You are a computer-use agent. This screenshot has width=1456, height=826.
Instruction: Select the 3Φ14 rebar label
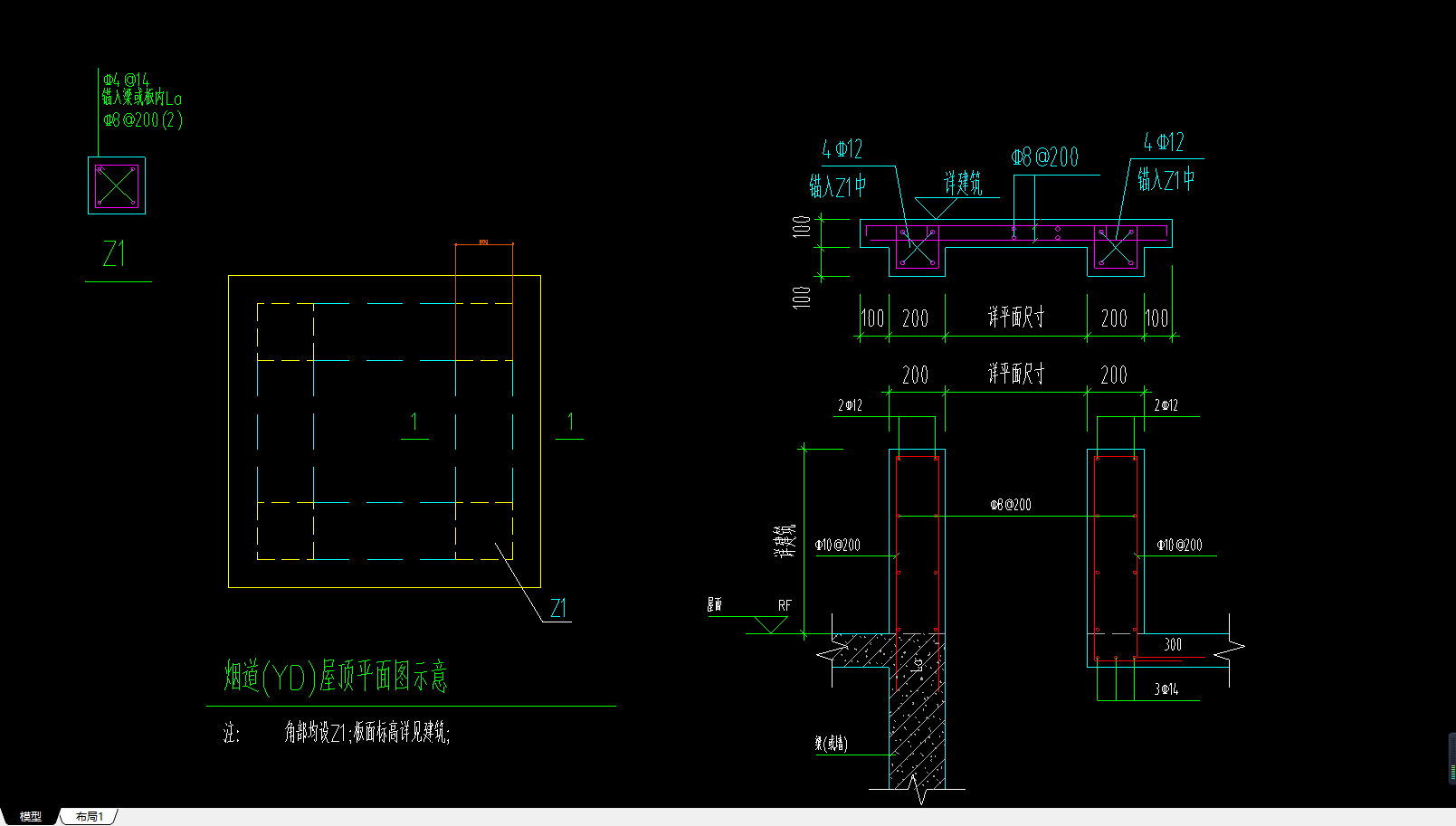coord(1166,689)
